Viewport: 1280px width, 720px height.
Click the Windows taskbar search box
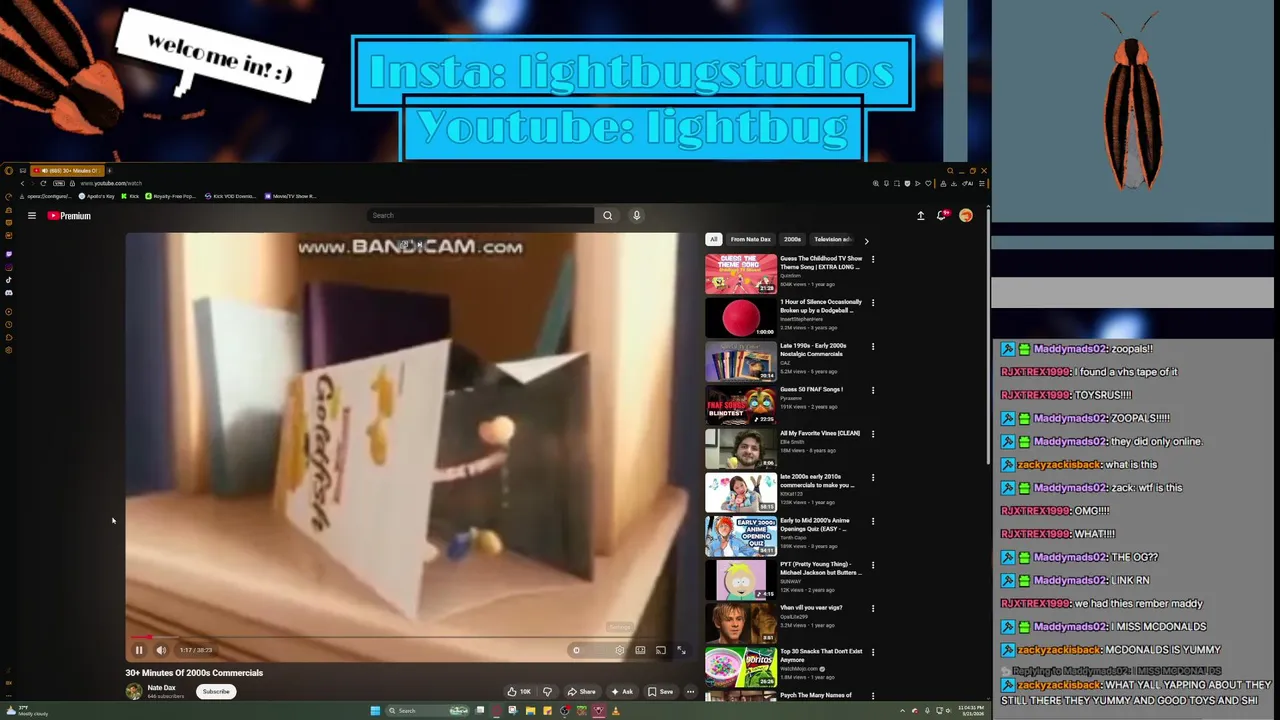[427, 711]
